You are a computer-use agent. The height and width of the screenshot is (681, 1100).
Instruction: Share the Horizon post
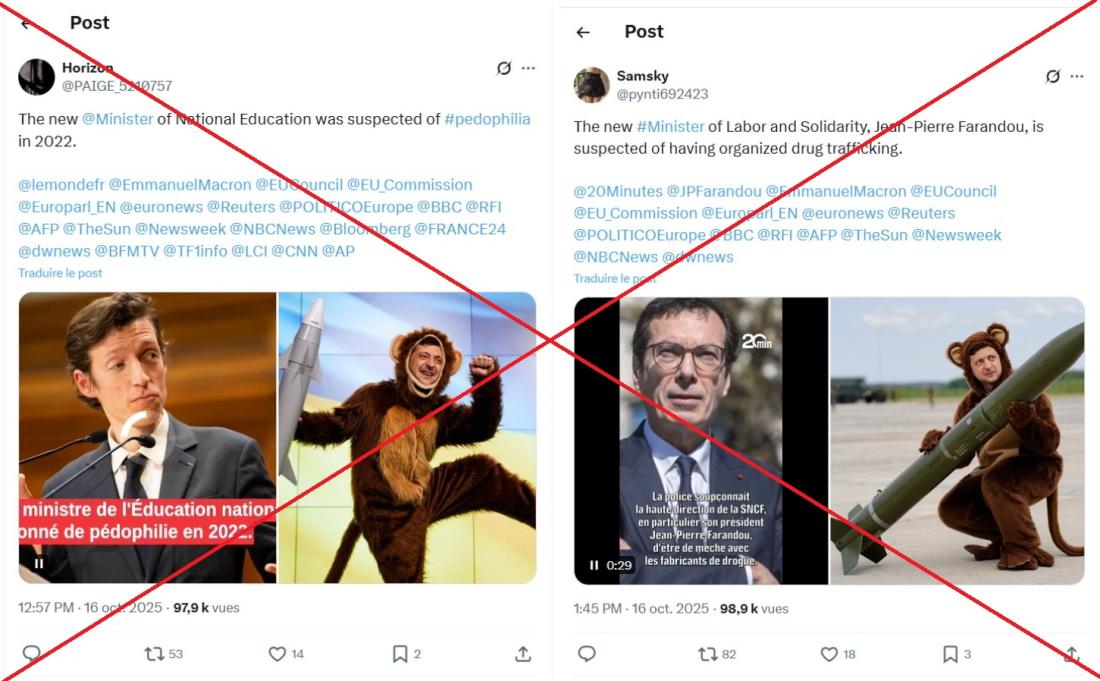pos(522,654)
